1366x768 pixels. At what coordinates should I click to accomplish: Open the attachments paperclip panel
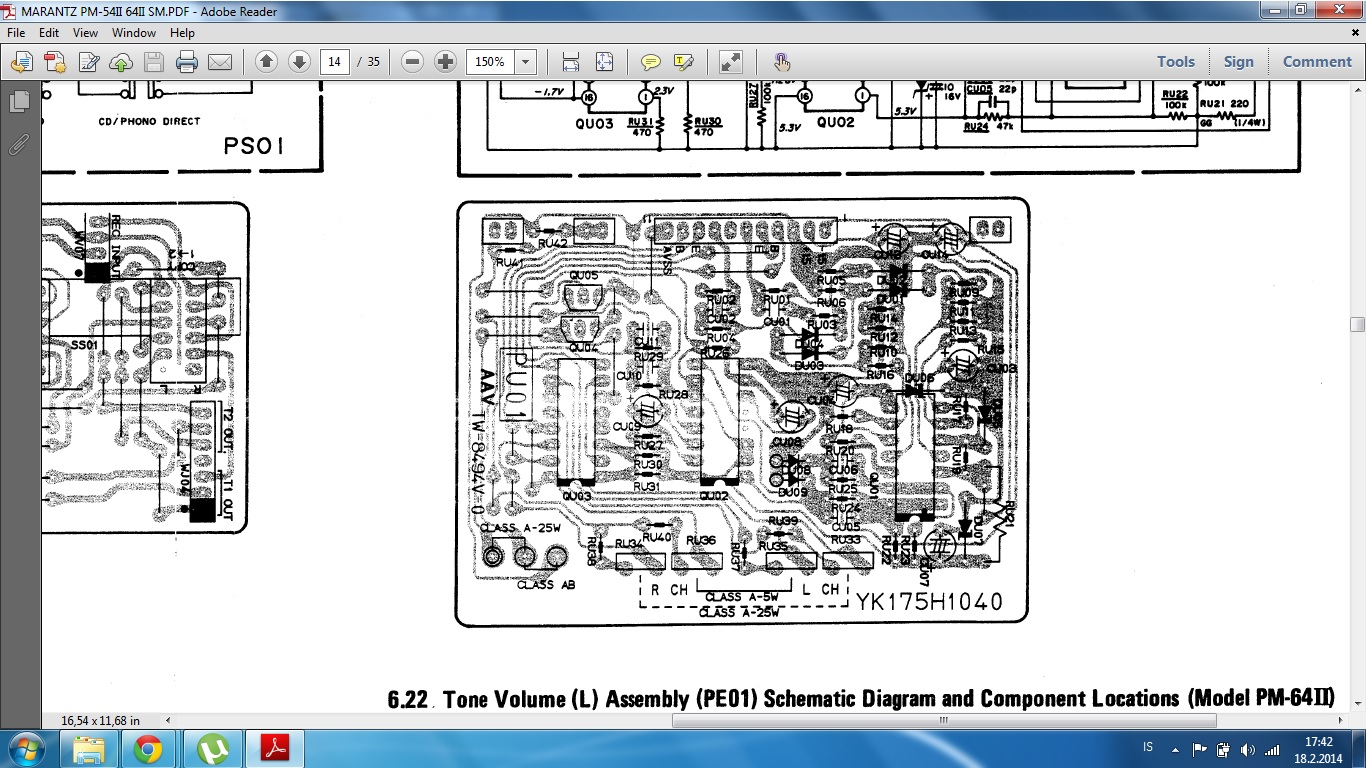click(x=18, y=144)
